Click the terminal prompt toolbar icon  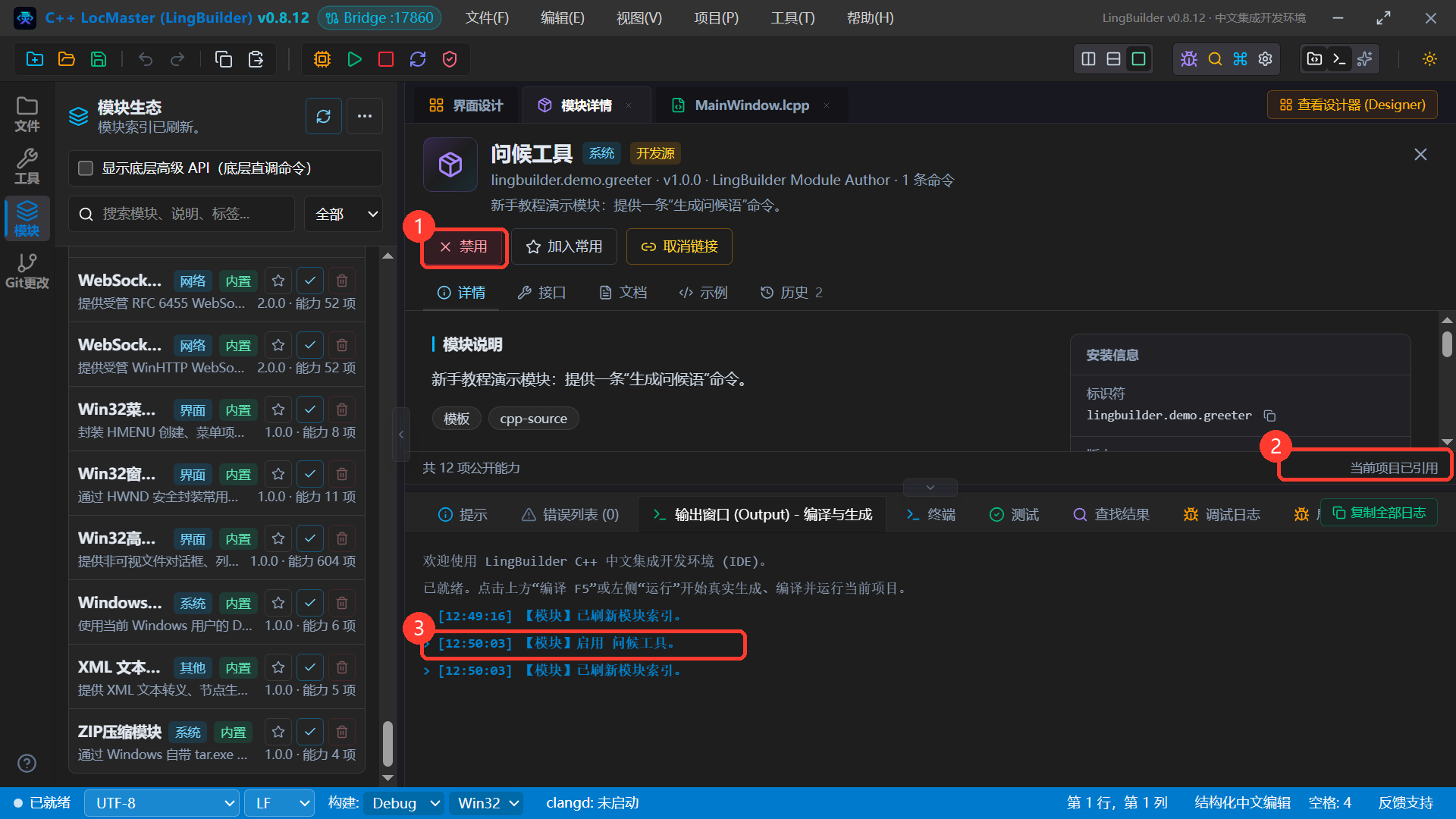[x=1340, y=59]
